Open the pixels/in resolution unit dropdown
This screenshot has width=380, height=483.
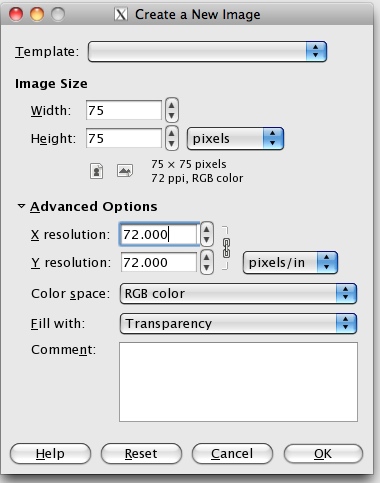[x=290, y=263]
